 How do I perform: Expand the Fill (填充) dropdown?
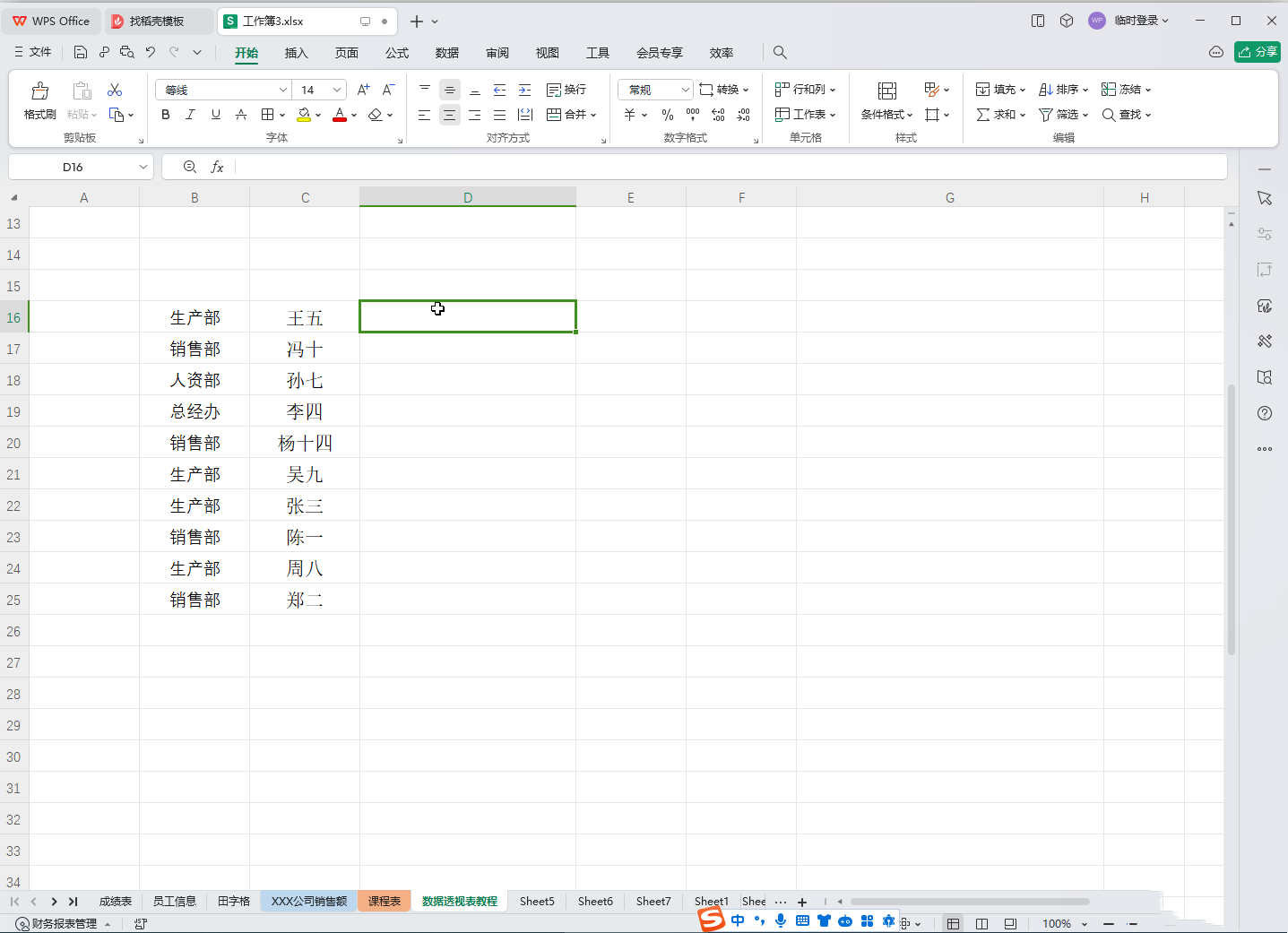point(1023,90)
